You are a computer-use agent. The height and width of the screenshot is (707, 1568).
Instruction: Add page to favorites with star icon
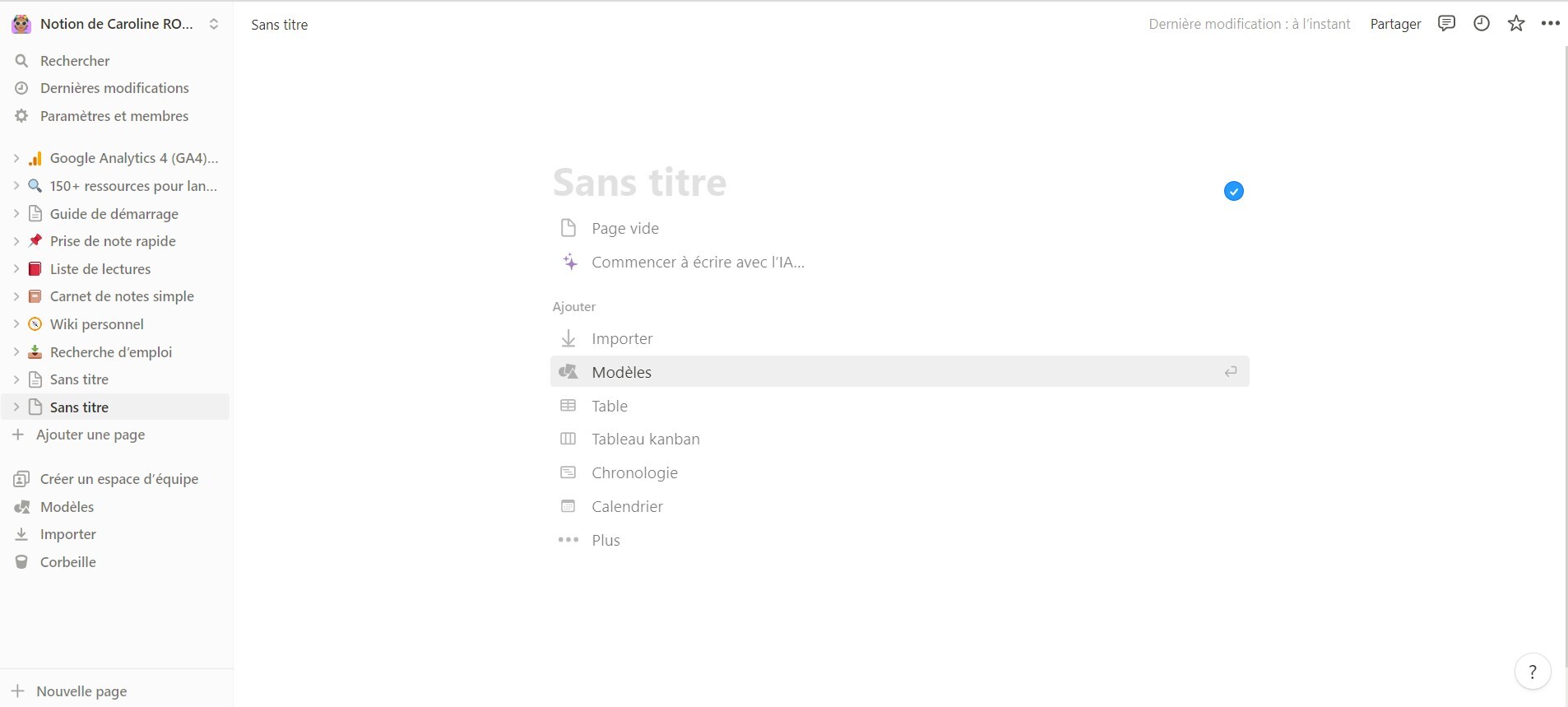(1516, 24)
